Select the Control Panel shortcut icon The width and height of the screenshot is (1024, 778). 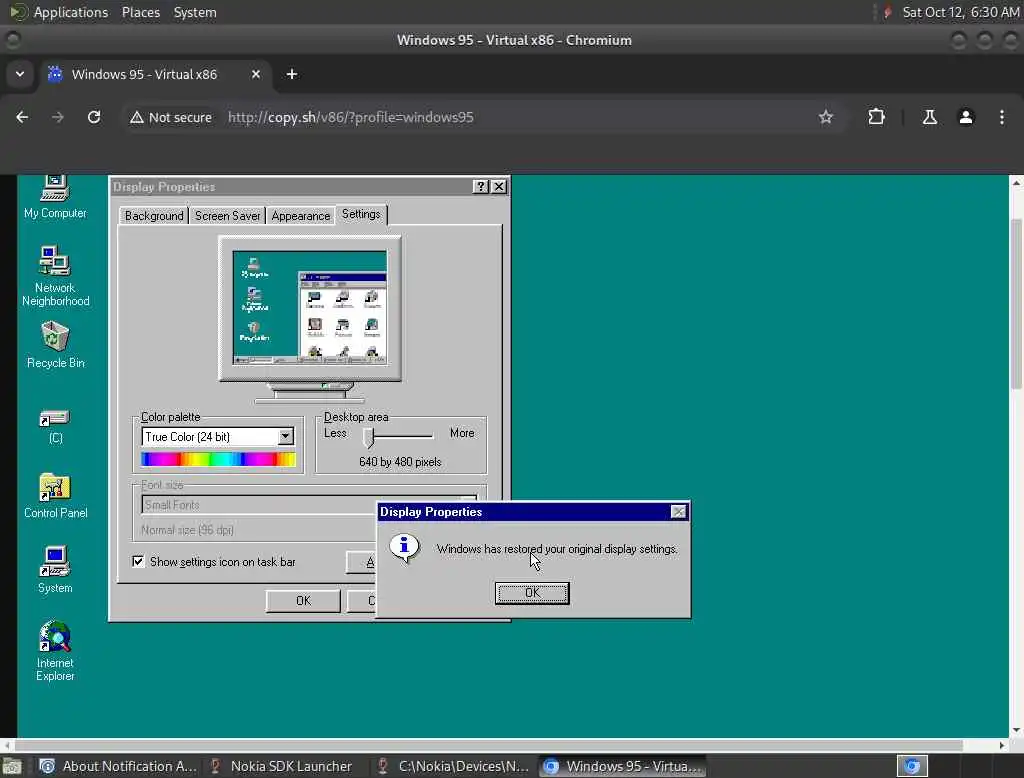(55, 496)
